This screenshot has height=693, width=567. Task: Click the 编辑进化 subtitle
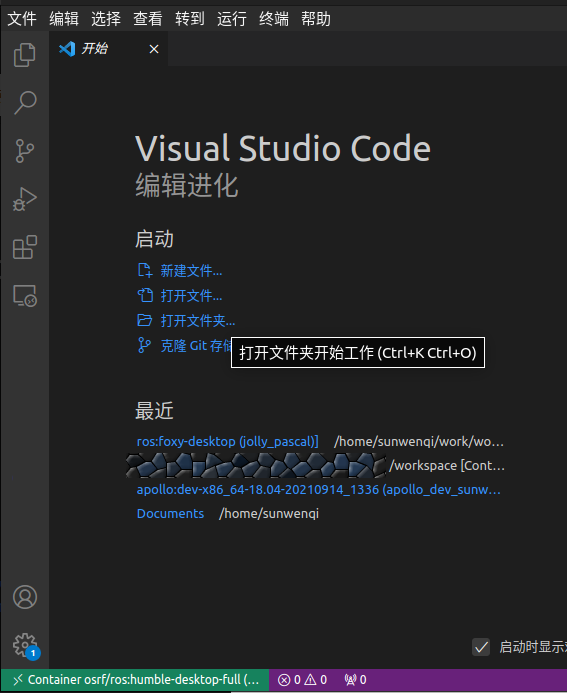(186, 185)
